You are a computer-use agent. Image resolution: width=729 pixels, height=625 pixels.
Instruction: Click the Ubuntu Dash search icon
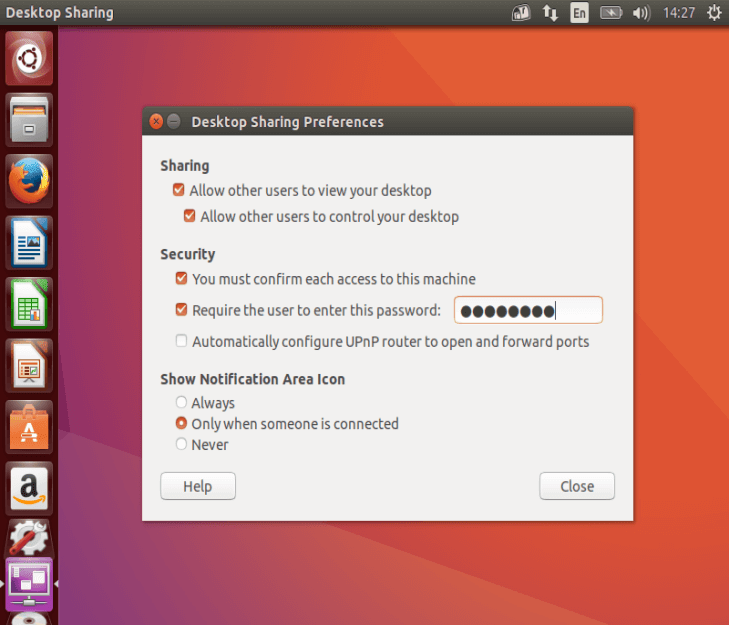(29, 59)
